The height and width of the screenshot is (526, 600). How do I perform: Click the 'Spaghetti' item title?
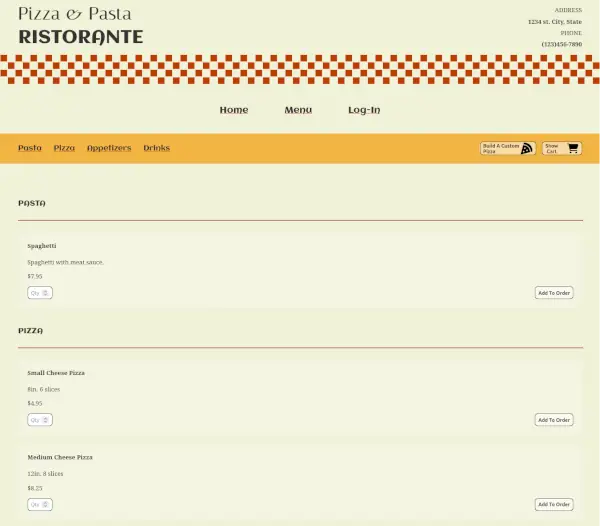[42, 246]
